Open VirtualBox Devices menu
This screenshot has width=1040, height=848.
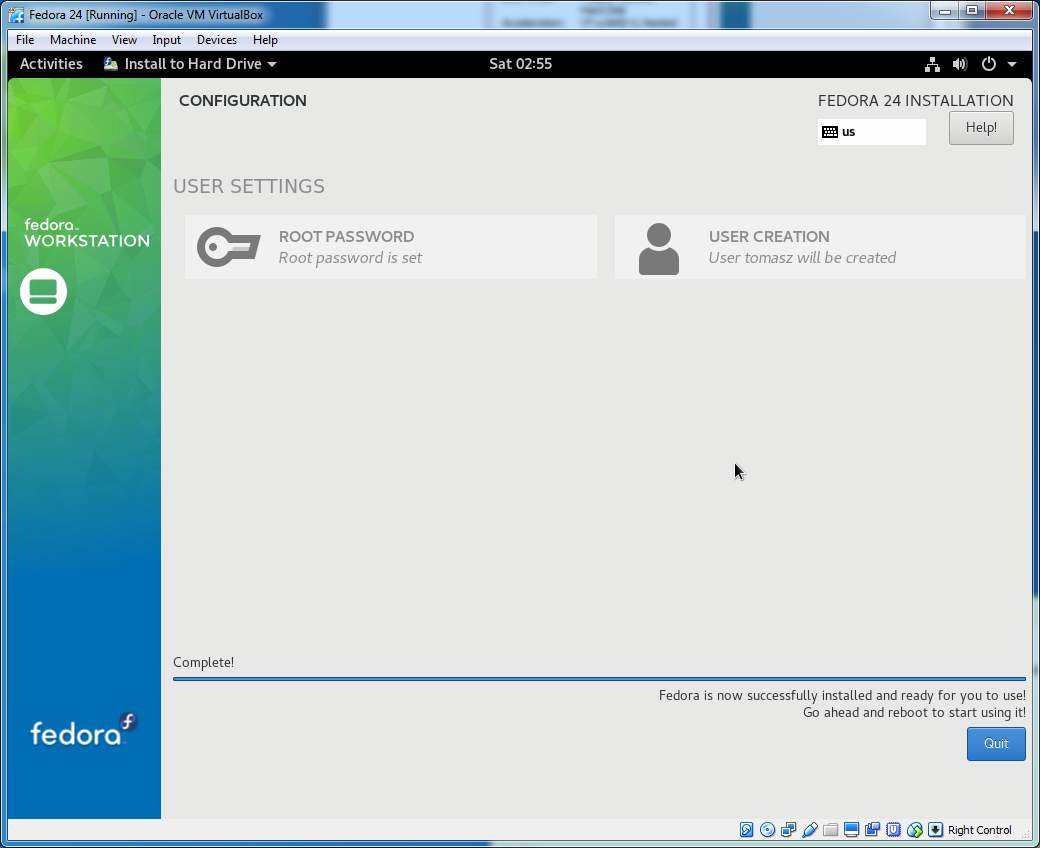point(217,40)
